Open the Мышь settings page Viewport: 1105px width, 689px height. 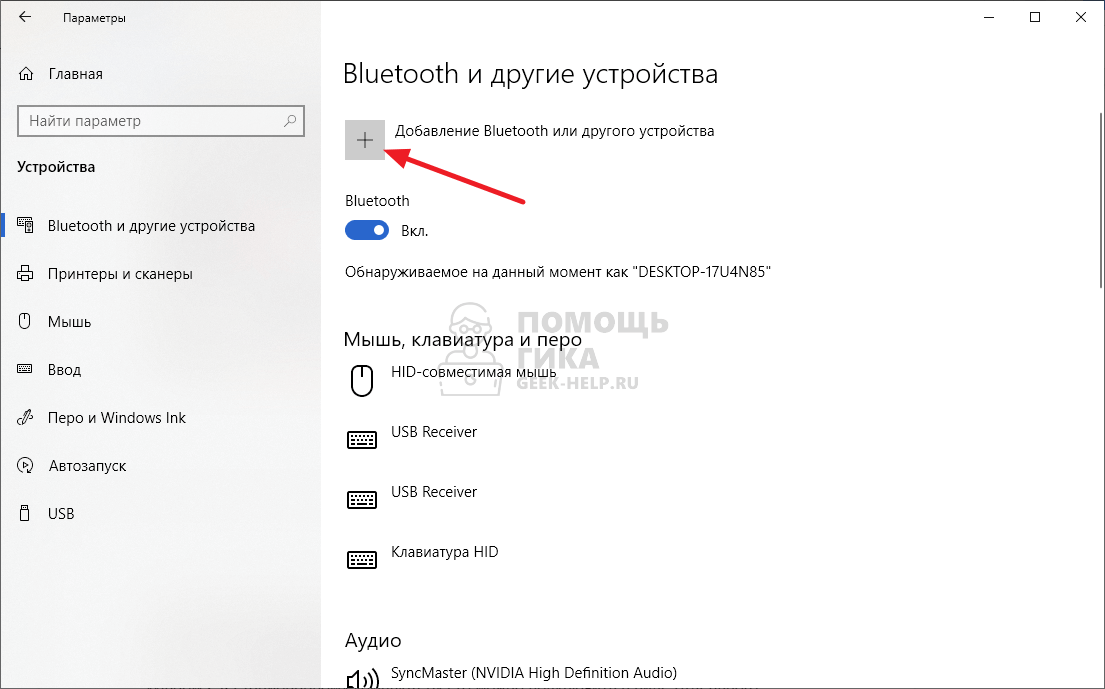point(69,322)
